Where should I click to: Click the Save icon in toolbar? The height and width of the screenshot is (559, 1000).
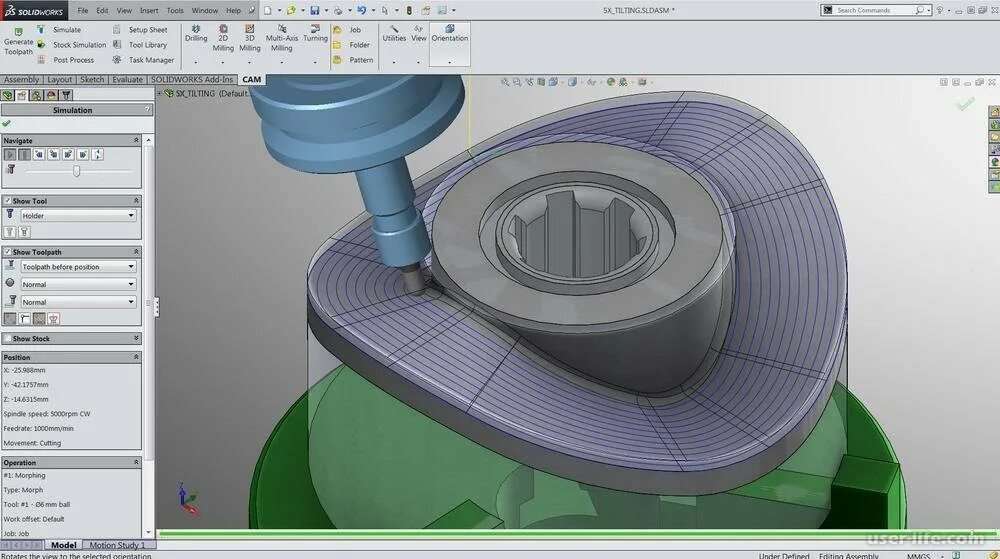[x=314, y=10]
